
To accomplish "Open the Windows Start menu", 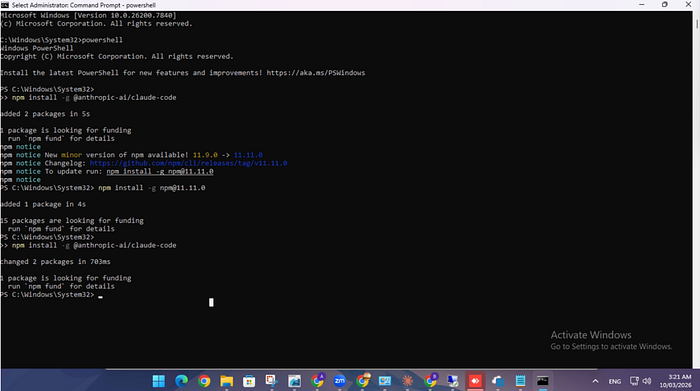I will (158, 381).
